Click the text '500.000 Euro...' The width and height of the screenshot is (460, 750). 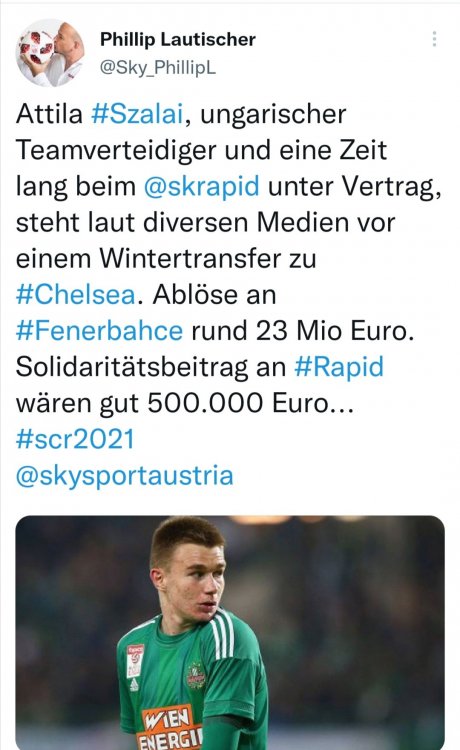point(251,403)
